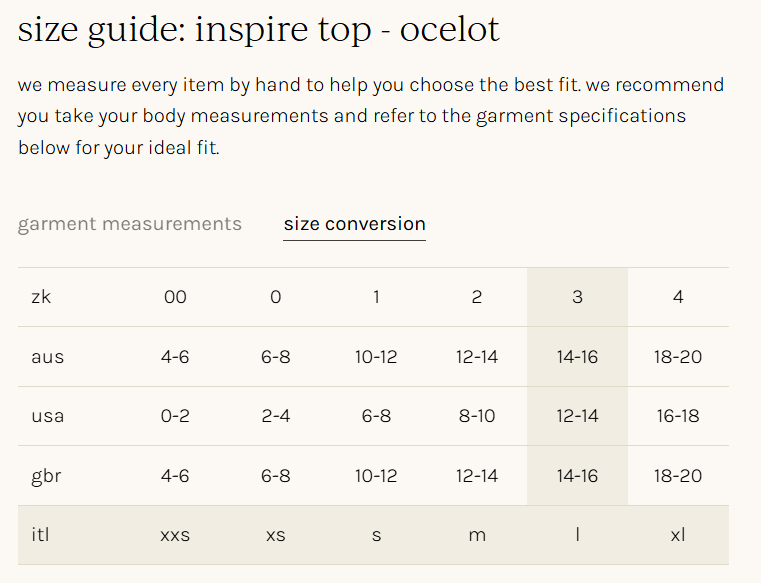This screenshot has height=583, width=761.
Task: Click the usa 0-2 cell
Action: tap(175, 416)
